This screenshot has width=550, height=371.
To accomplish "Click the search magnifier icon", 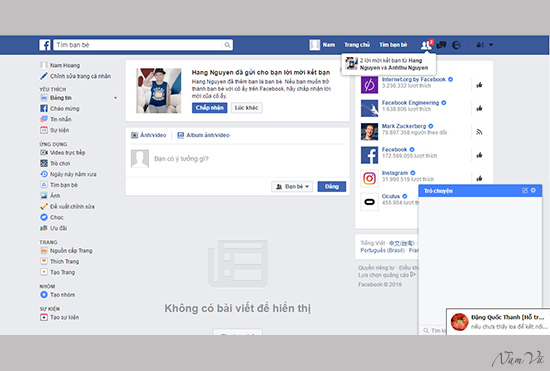I will (227, 45).
